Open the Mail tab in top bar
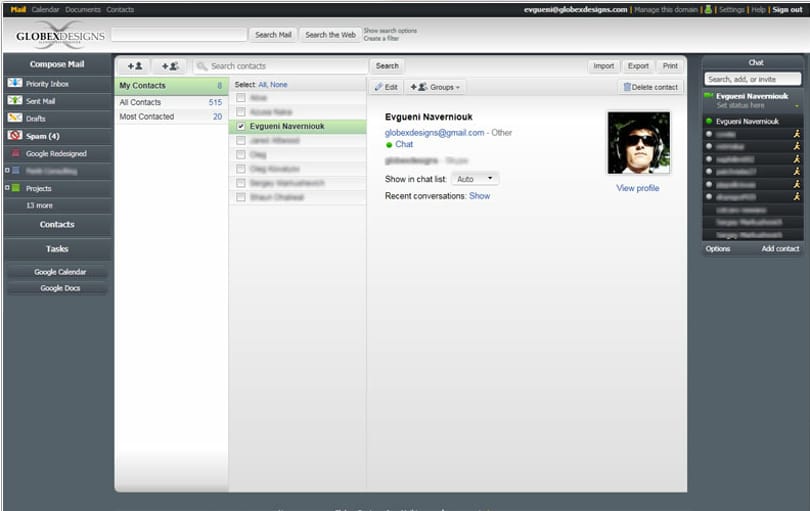This screenshot has width=810, height=511. pos(18,9)
